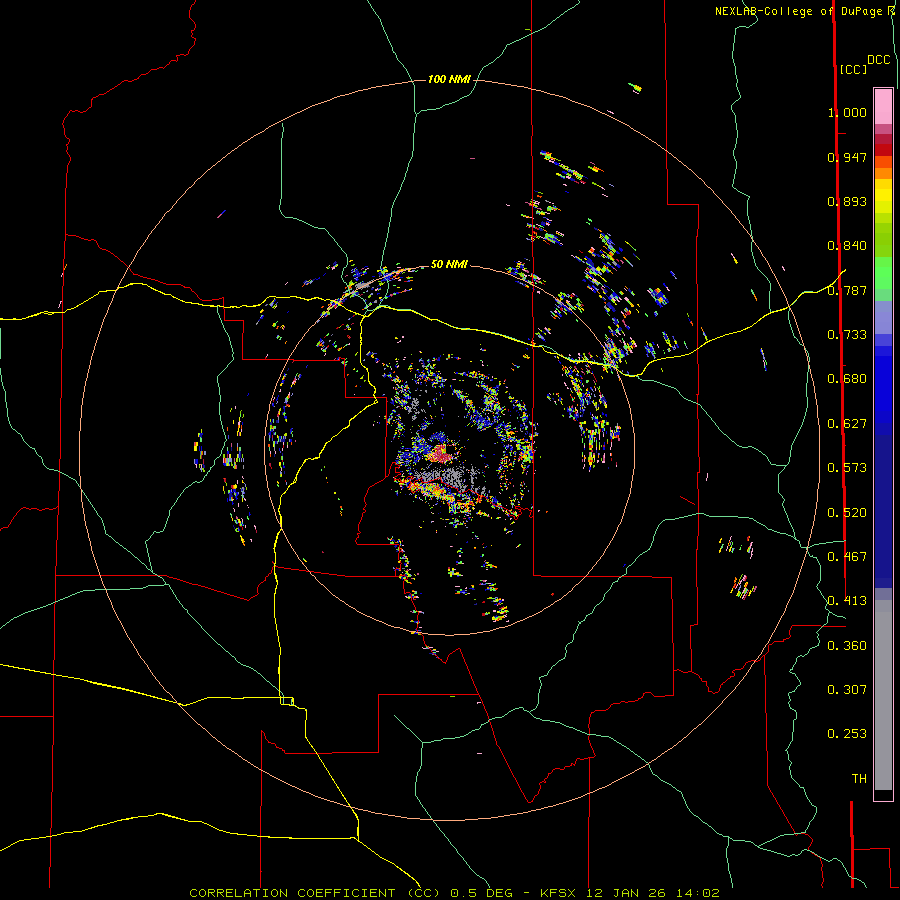Click the 0.893 scale value
Screen dimensions: 900x900
tap(847, 201)
